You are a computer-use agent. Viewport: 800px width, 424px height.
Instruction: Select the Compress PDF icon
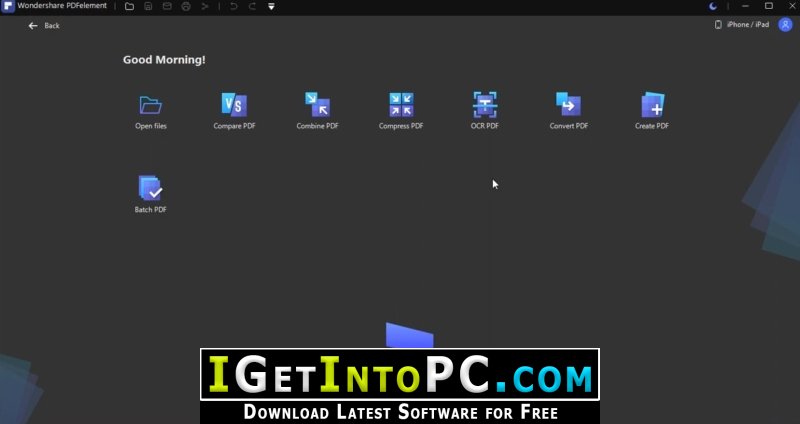tap(401, 105)
